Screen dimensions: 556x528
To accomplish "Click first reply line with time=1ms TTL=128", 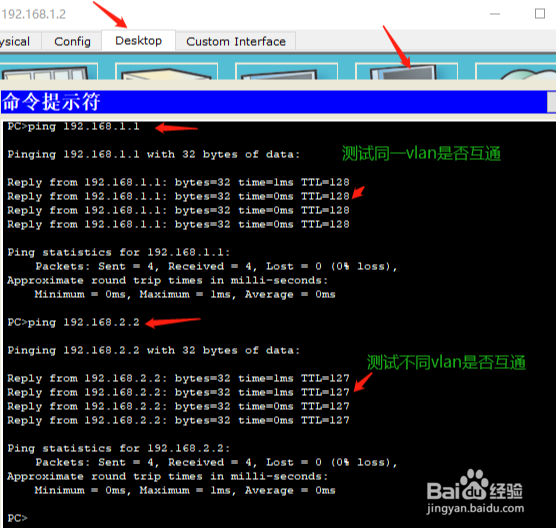I will pyautogui.click(x=178, y=182).
